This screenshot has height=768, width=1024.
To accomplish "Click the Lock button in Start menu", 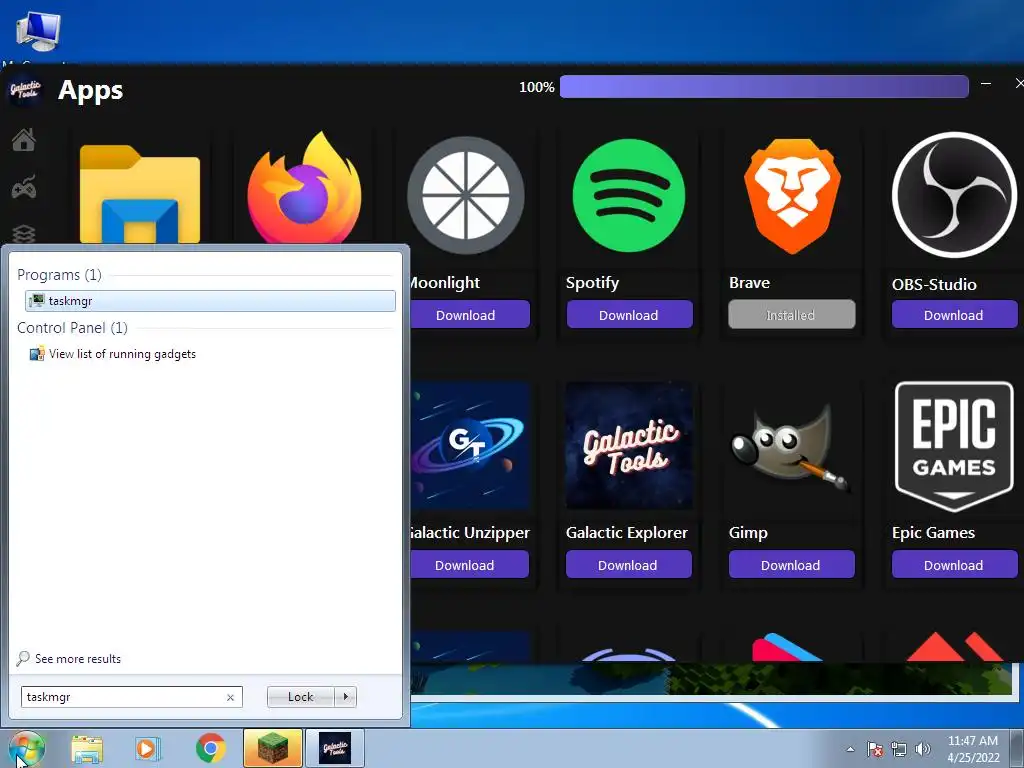I will pos(300,697).
